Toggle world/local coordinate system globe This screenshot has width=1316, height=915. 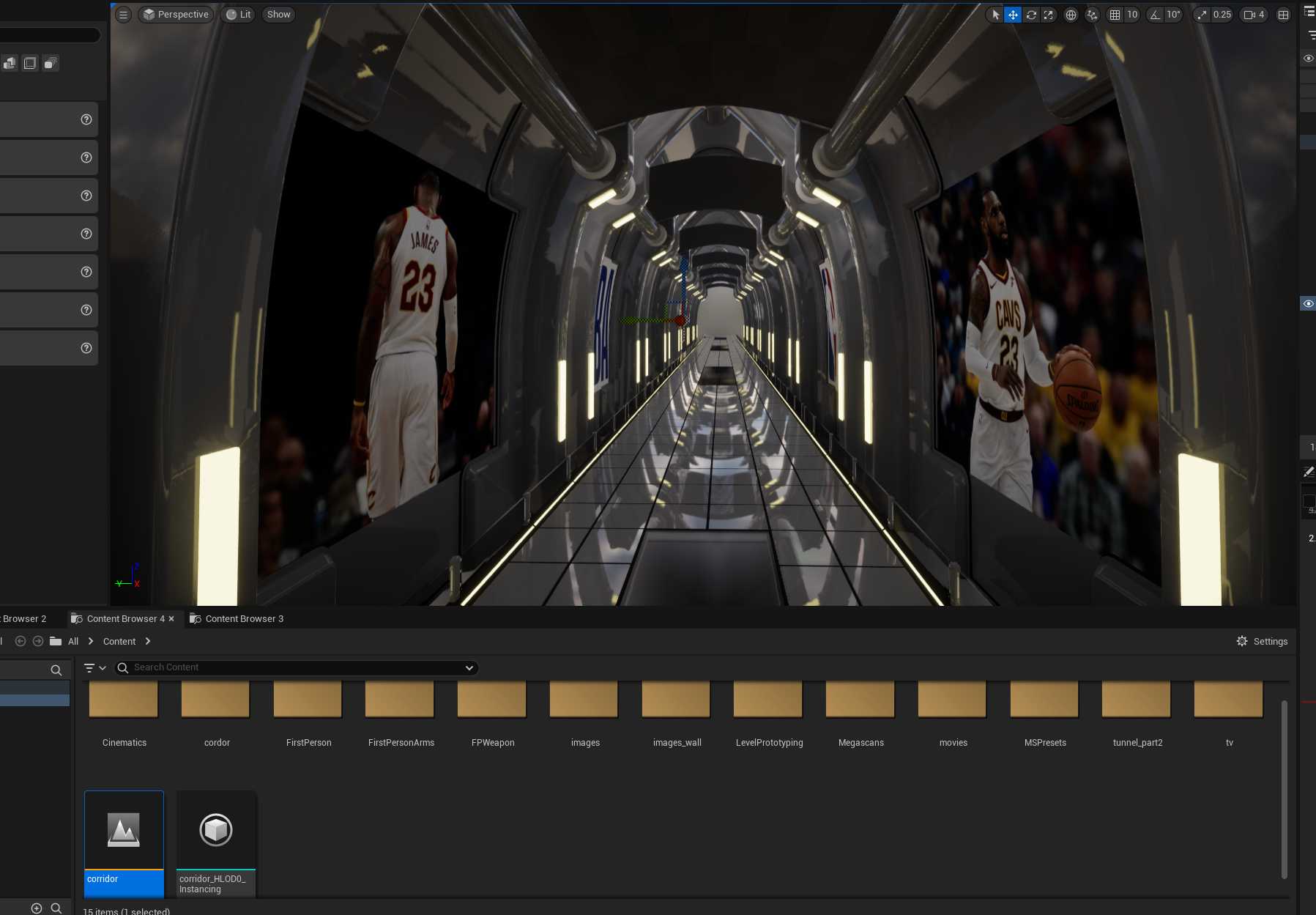1071,15
